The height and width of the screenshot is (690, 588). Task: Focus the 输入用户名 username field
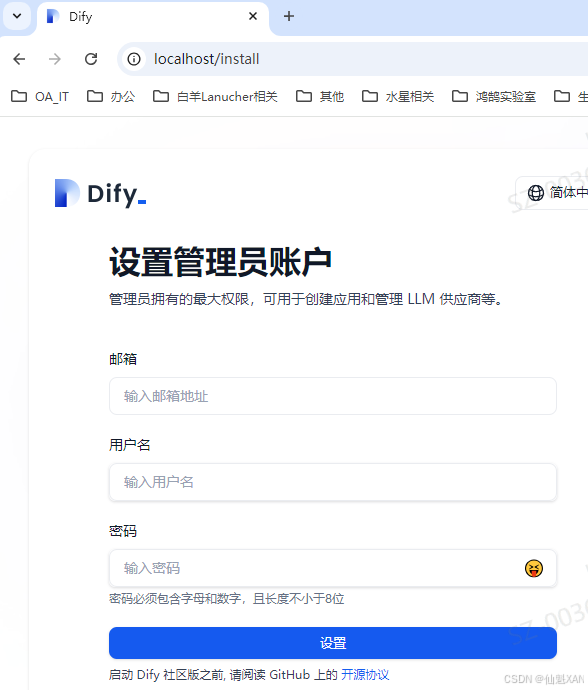(x=333, y=482)
